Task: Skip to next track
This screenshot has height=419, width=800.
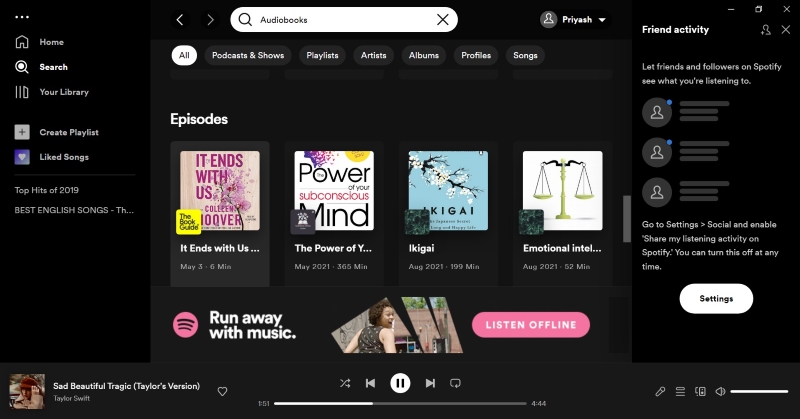Action: tap(430, 383)
